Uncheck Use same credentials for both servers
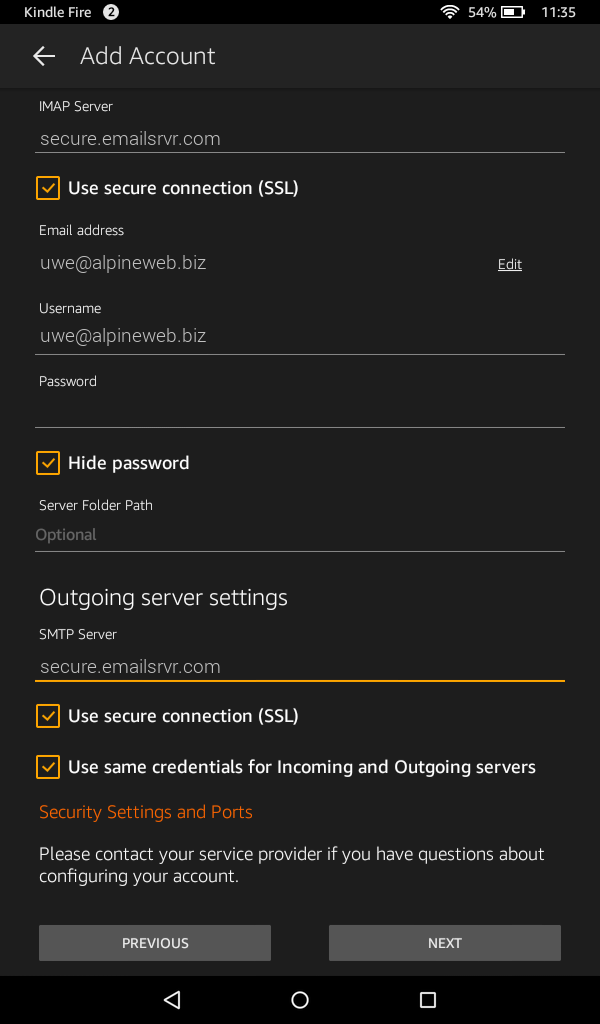The image size is (600, 1024). coord(48,767)
